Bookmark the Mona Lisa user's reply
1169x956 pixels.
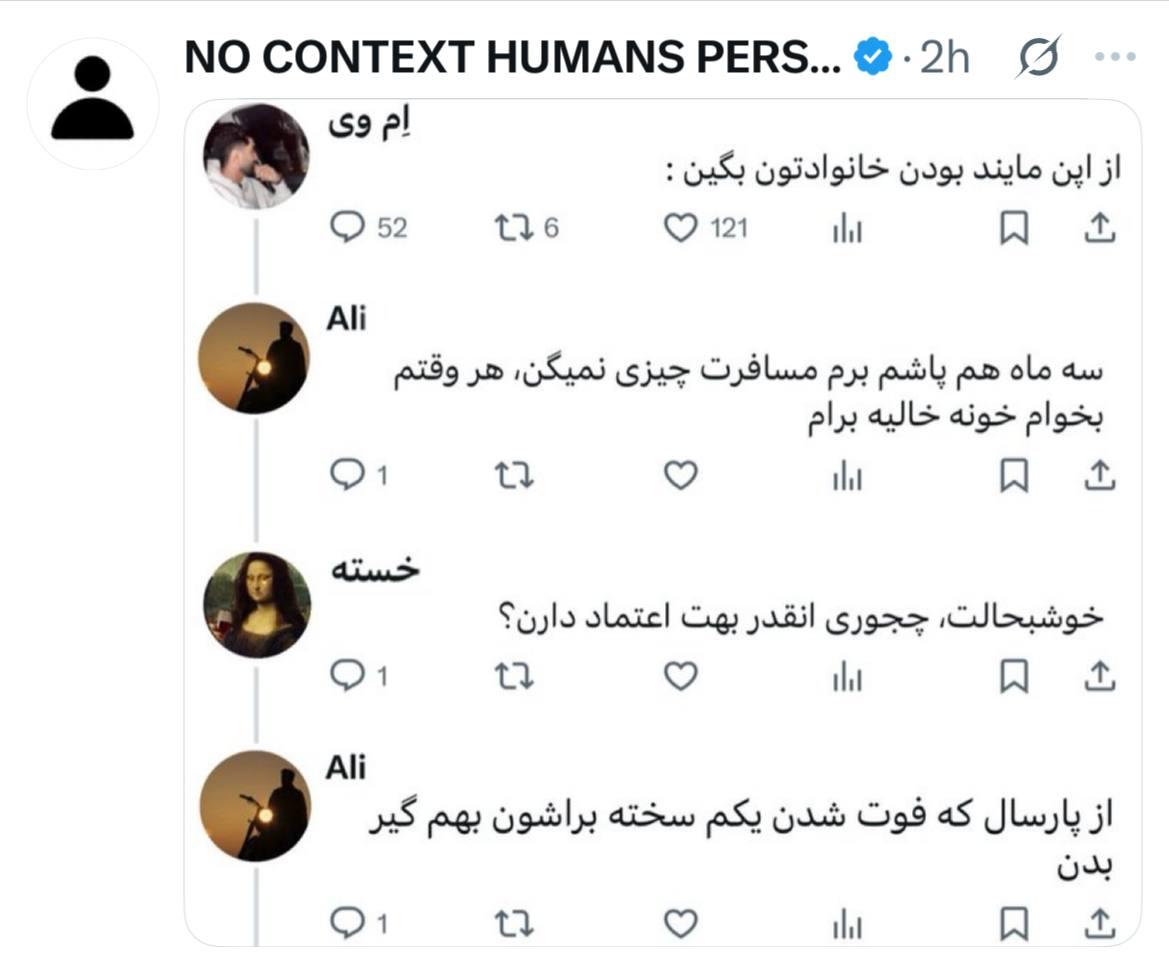[x=1014, y=677]
